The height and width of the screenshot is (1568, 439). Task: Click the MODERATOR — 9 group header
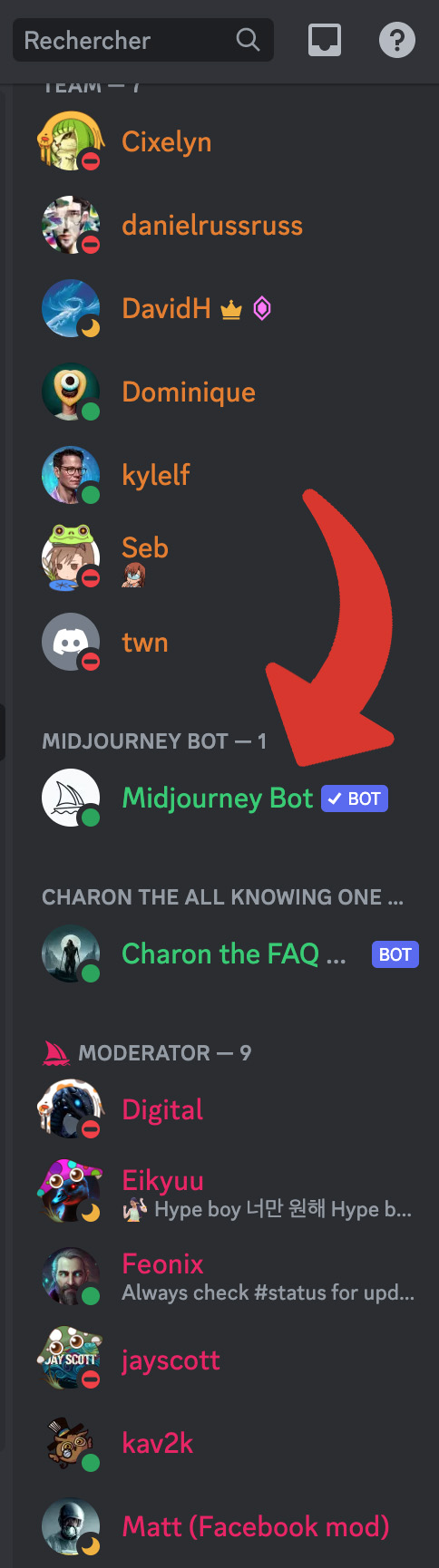[x=165, y=1053]
